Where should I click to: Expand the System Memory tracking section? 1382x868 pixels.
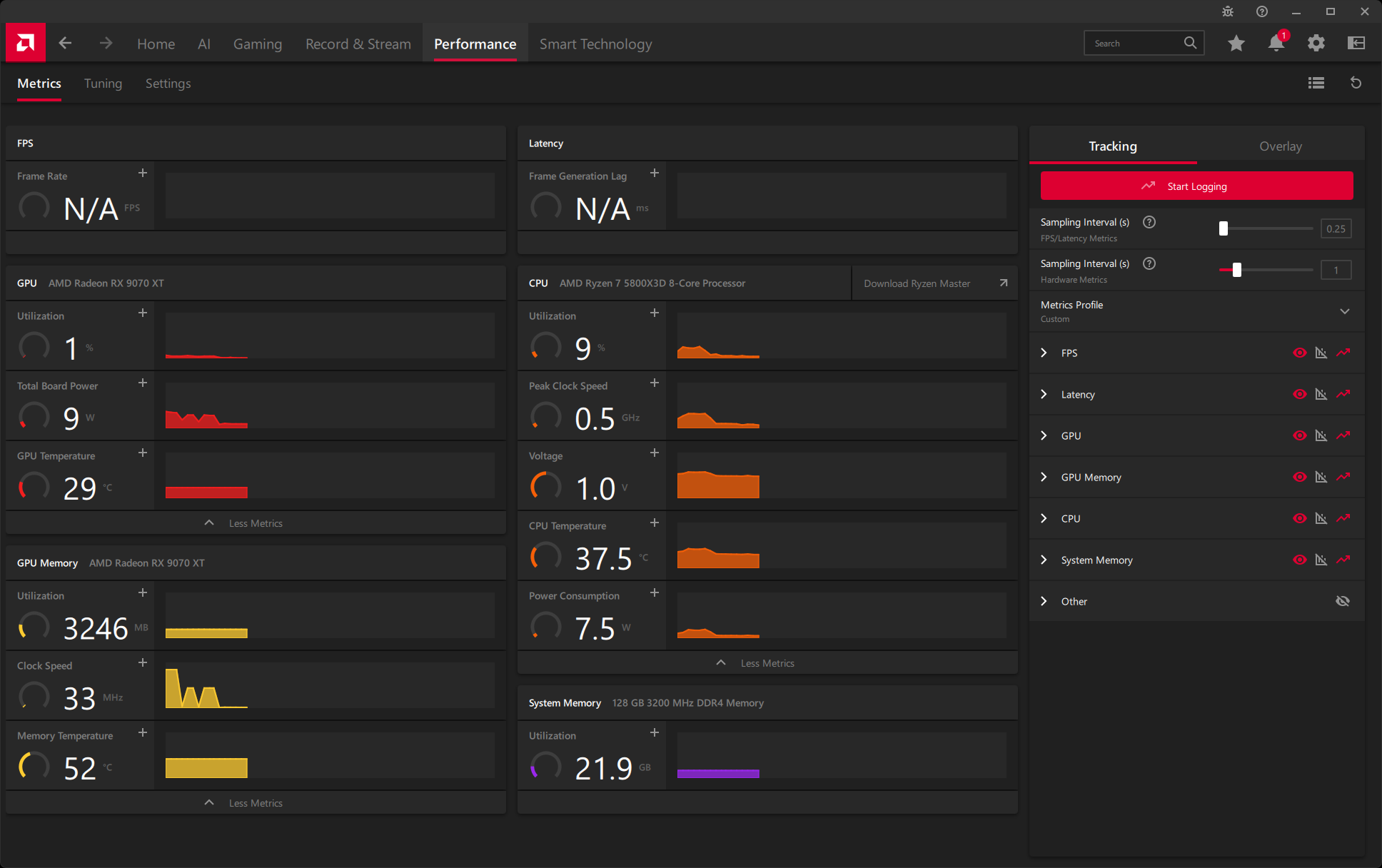click(x=1044, y=560)
